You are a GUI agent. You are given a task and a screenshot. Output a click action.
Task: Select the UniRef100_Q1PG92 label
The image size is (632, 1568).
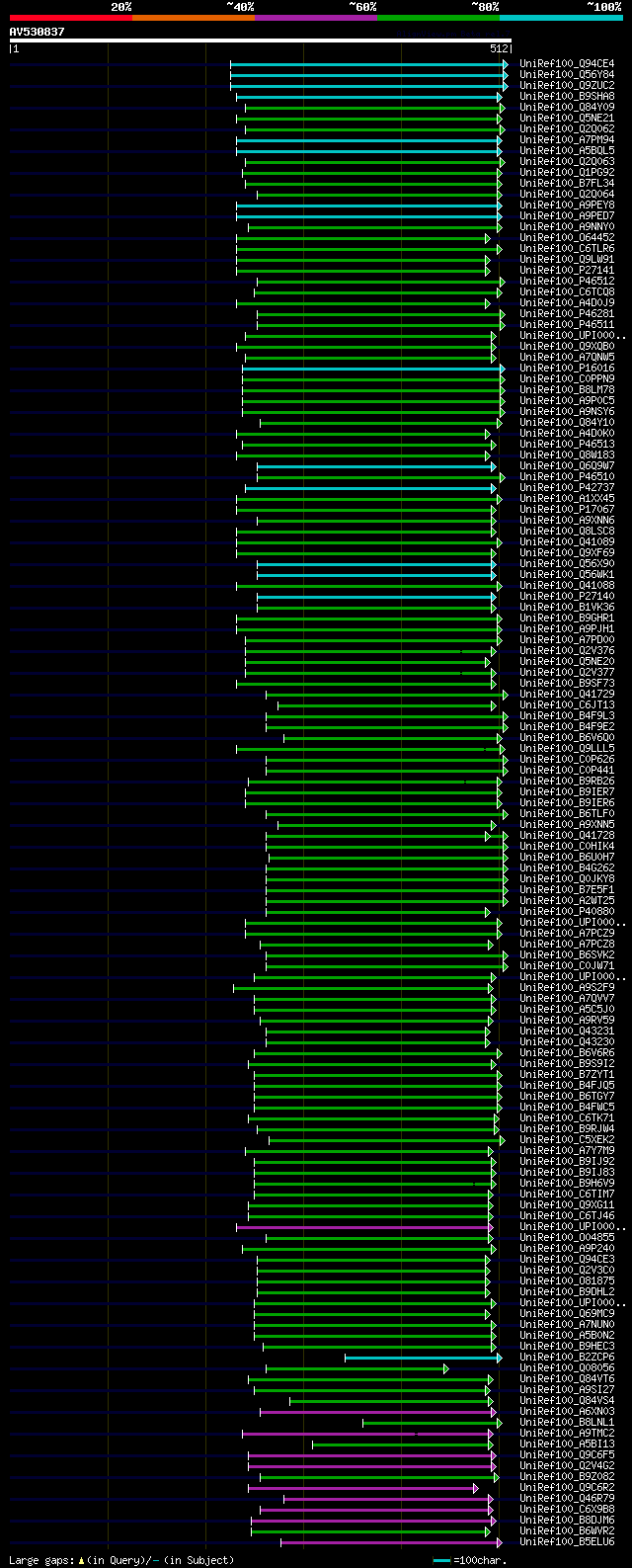click(567, 172)
